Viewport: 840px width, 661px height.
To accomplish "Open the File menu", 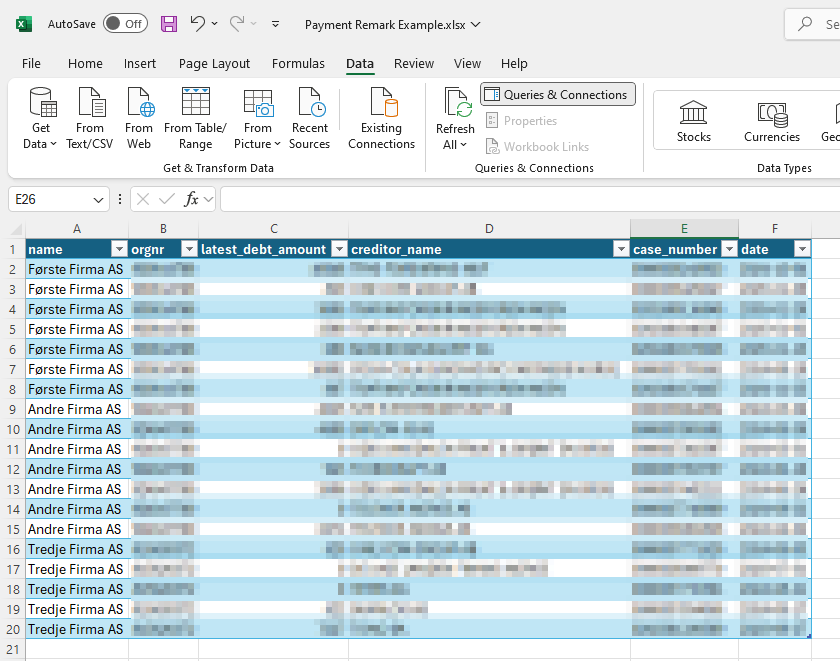I will [x=31, y=63].
